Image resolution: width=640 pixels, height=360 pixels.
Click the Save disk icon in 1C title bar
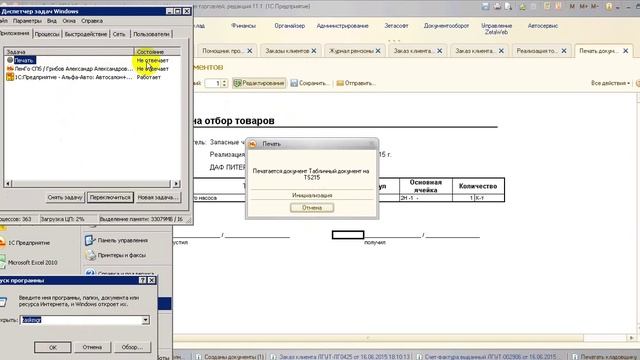click(485, 6)
